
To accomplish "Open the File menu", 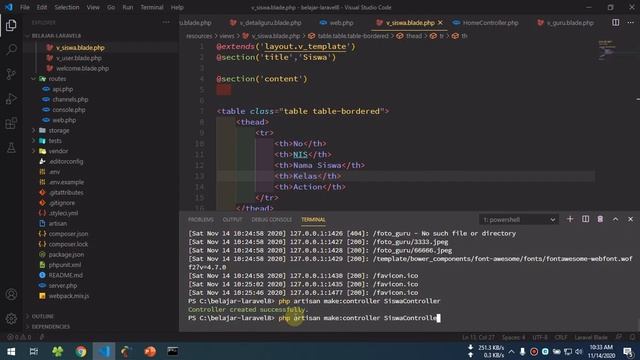I will (x=24, y=7).
